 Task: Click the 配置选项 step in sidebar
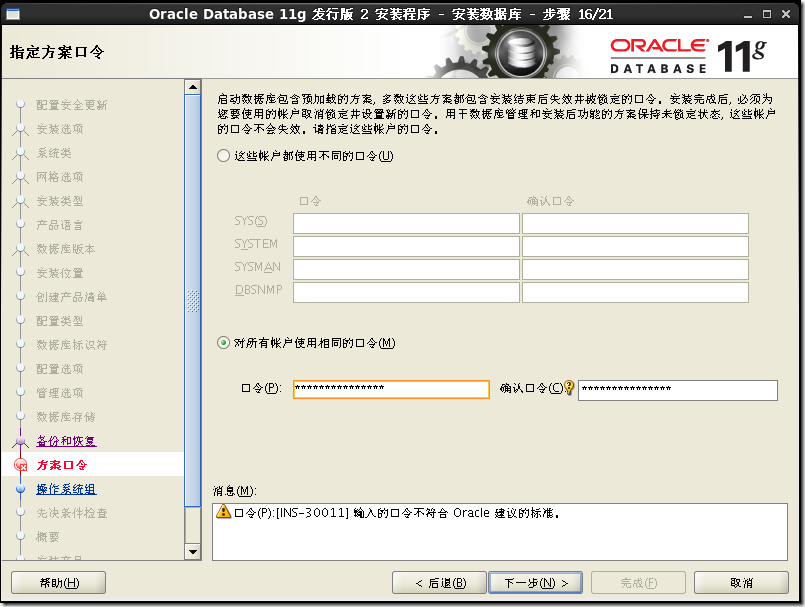60,369
